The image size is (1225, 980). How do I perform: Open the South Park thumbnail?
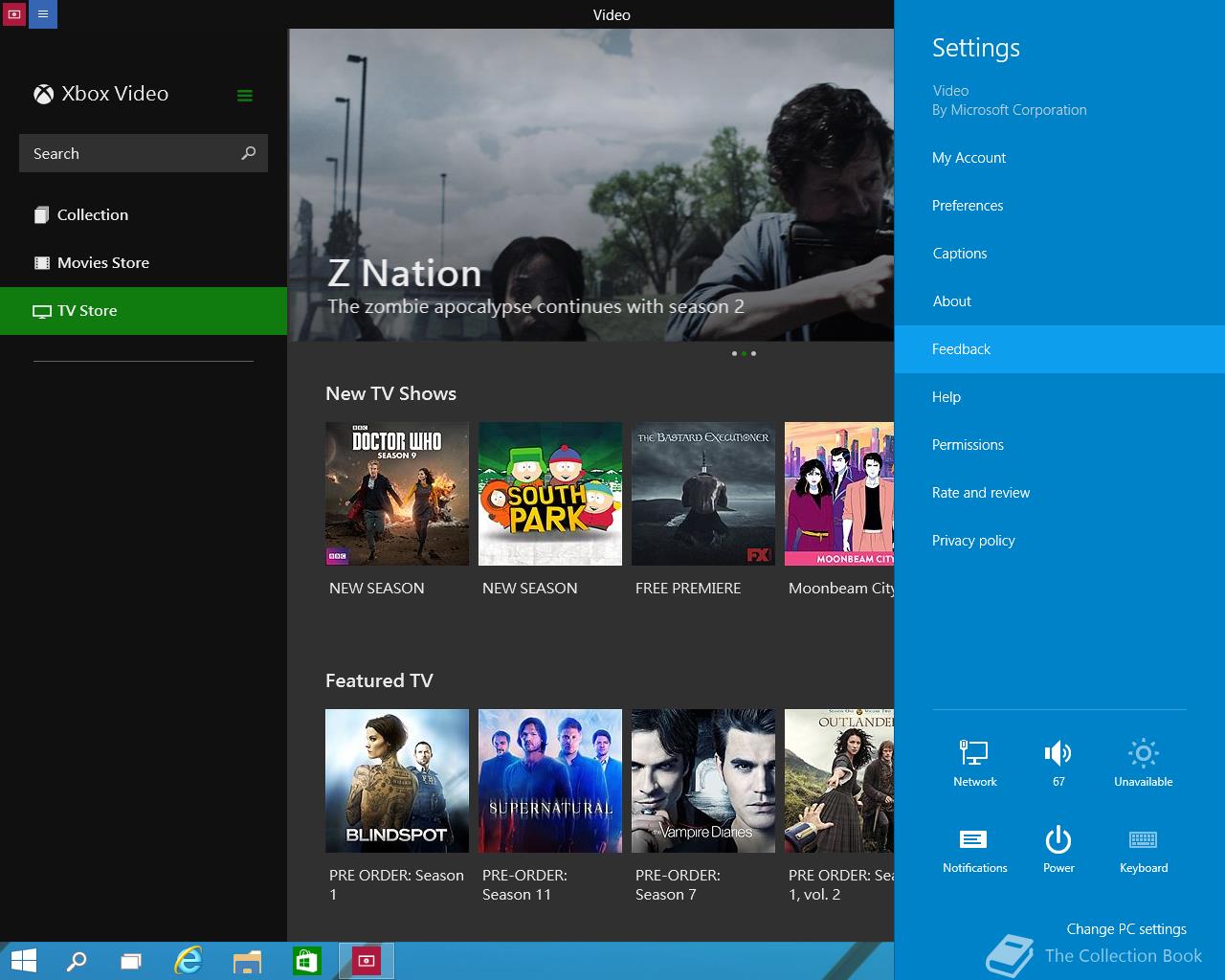point(550,494)
